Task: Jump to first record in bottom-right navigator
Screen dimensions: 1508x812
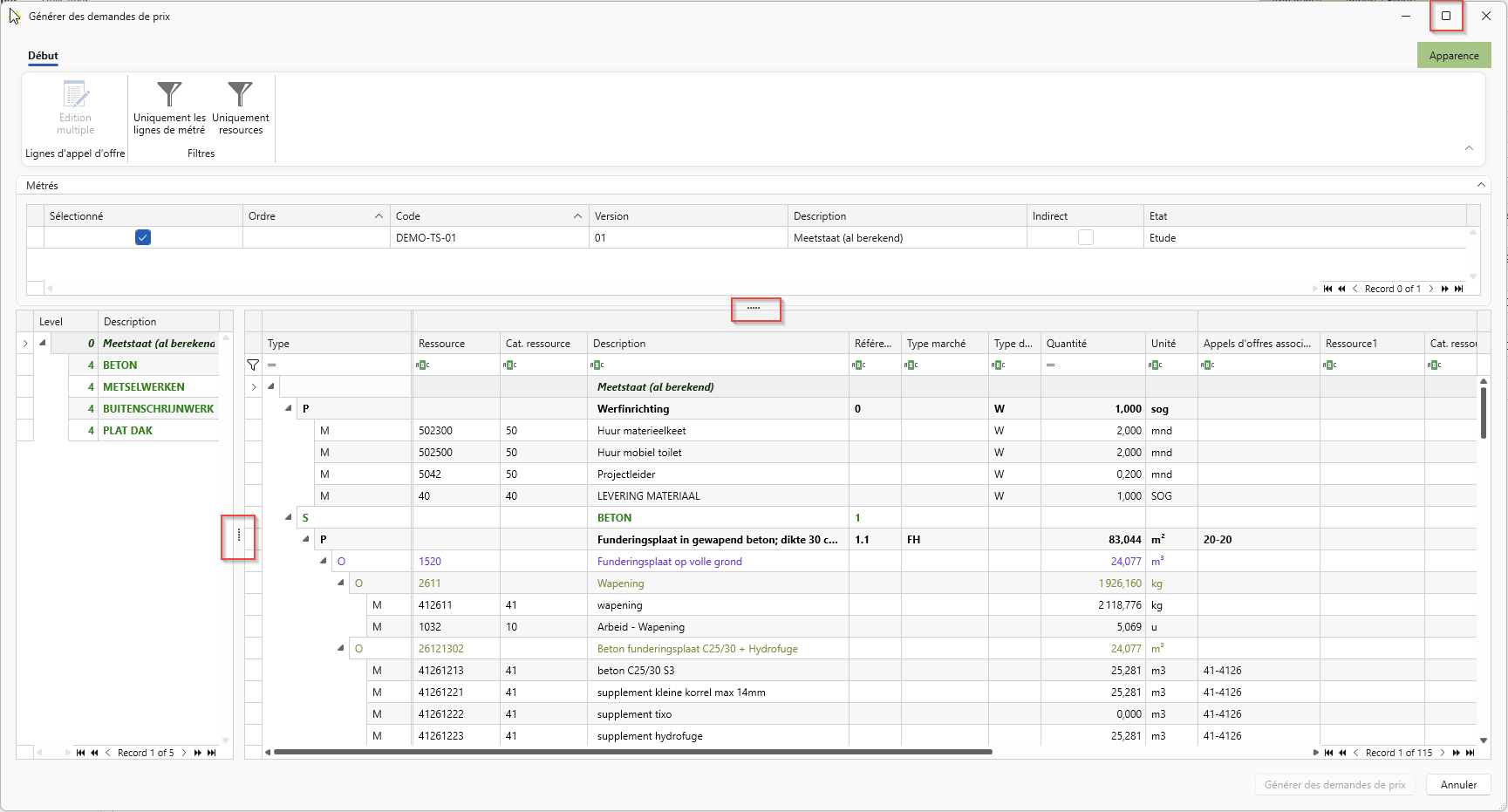Action: coord(1328,753)
